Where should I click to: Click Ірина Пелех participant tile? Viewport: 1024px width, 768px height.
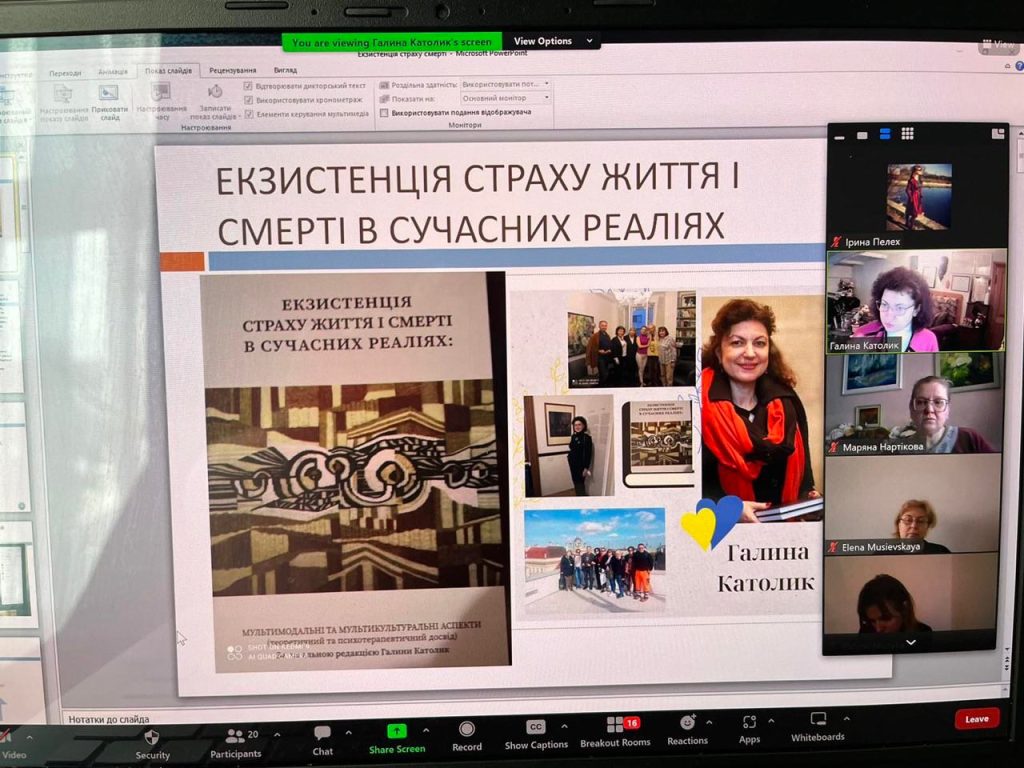(917, 197)
